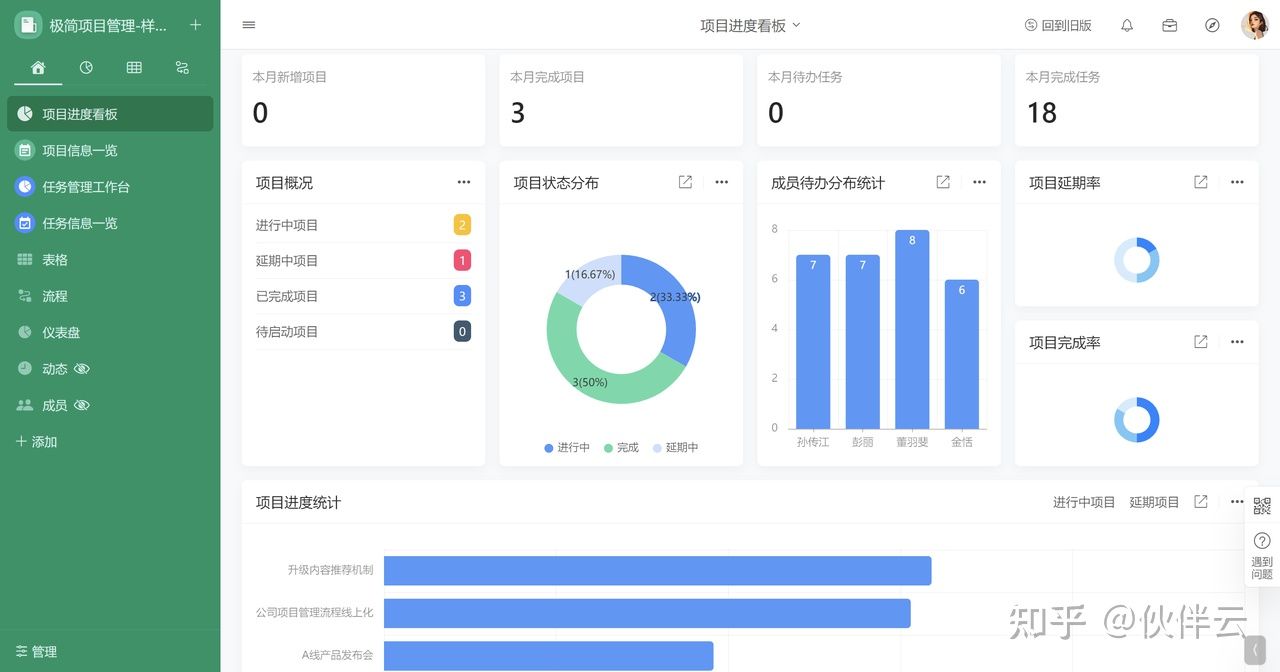Switch to the table view sidebar tab

click(134, 67)
